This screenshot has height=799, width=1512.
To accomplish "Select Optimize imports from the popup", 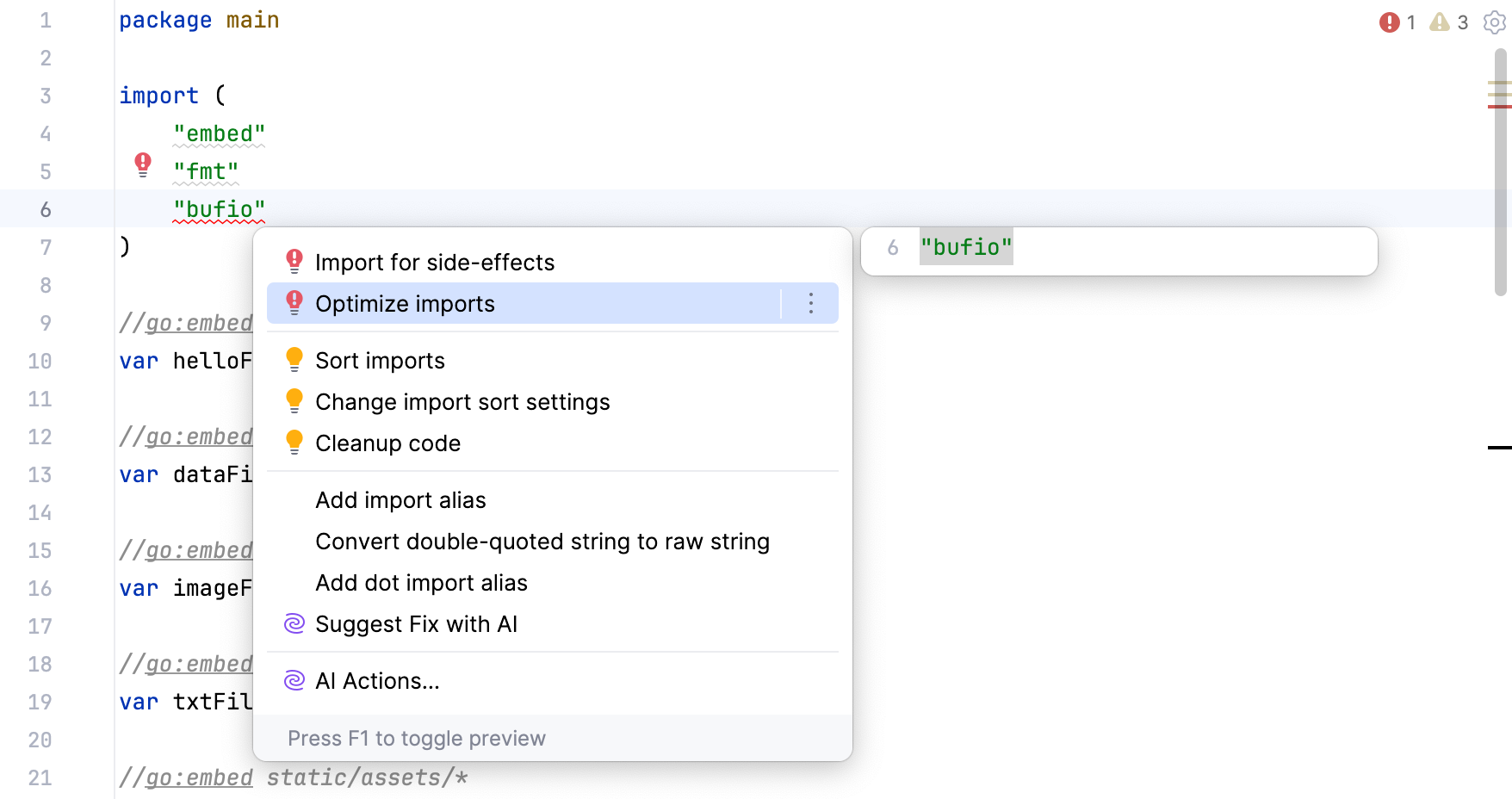I will click(x=405, y=303).
